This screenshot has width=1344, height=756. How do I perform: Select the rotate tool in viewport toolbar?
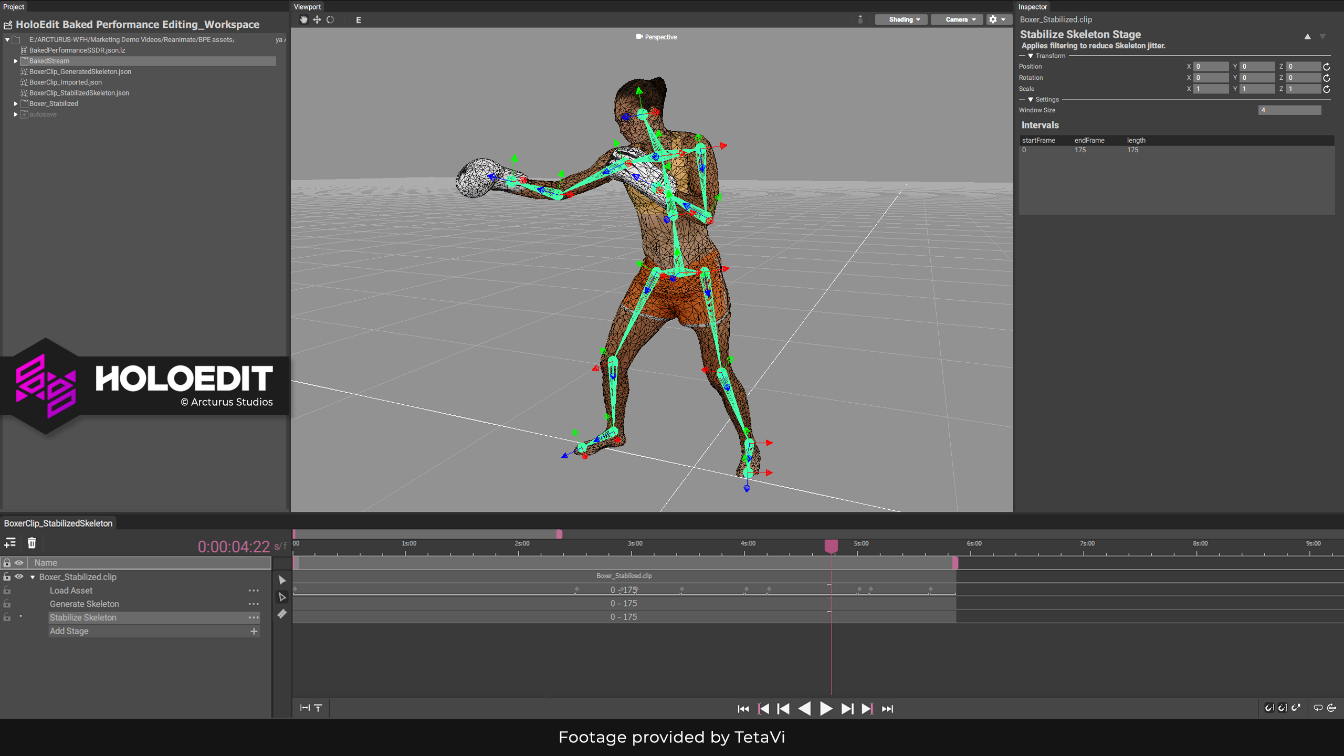tap(330, 19)
